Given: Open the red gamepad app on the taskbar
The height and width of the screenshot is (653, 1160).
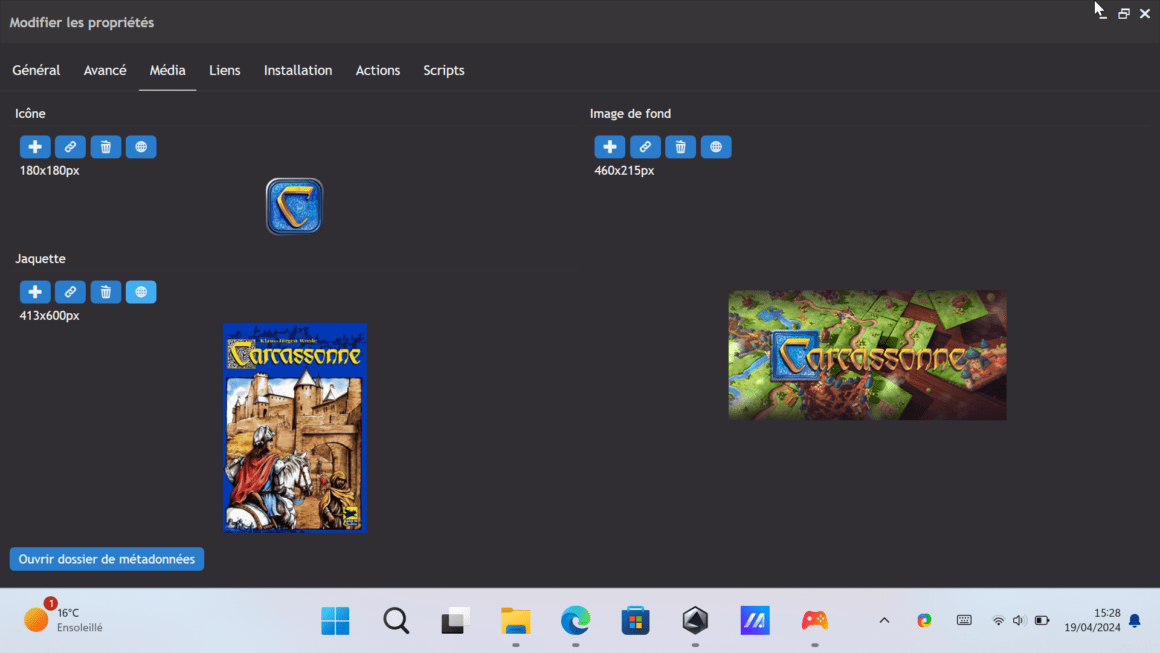Looking at the screenshot, I should (815, 620).
